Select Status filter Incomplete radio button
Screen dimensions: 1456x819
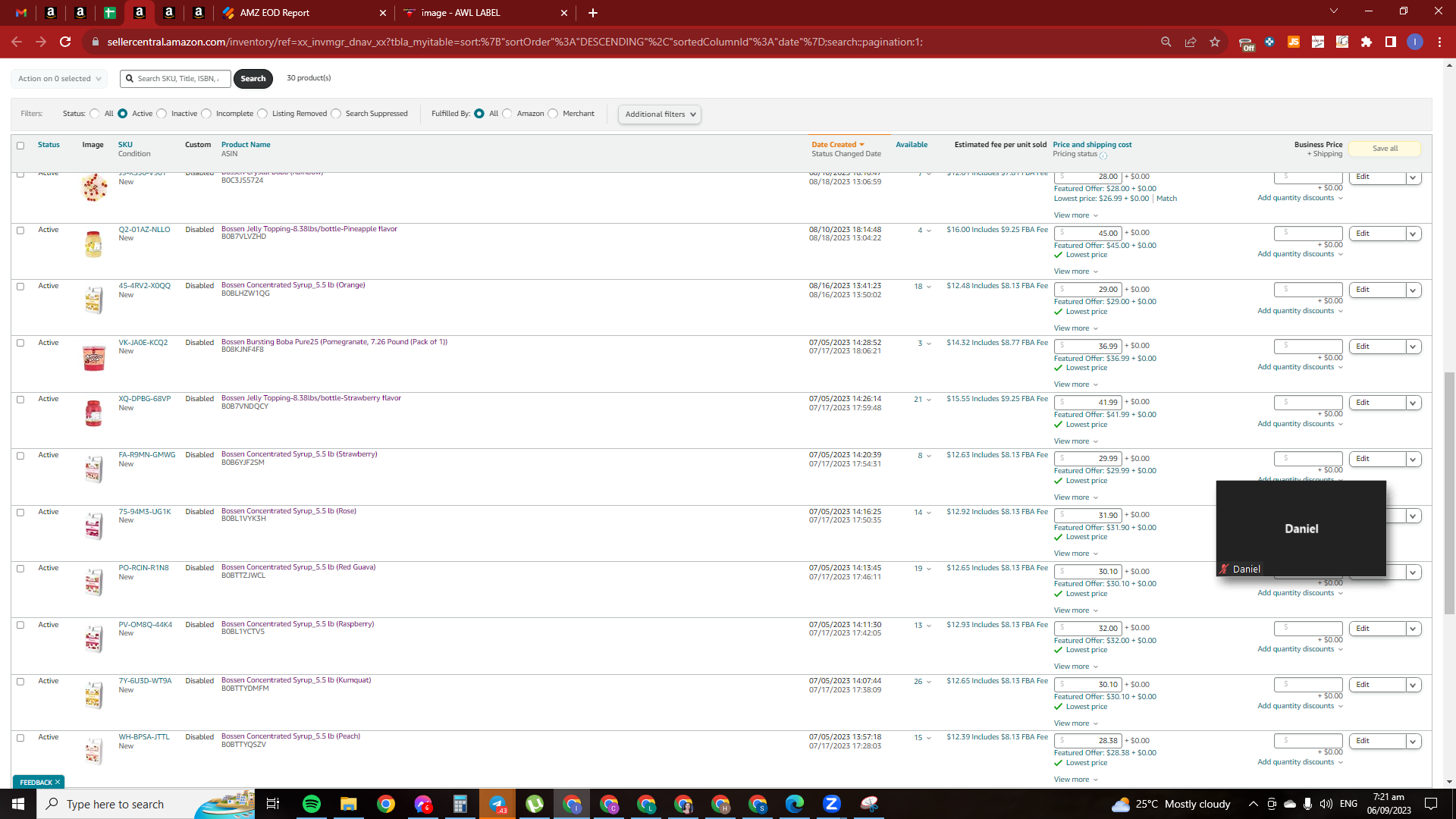[206, 114]
